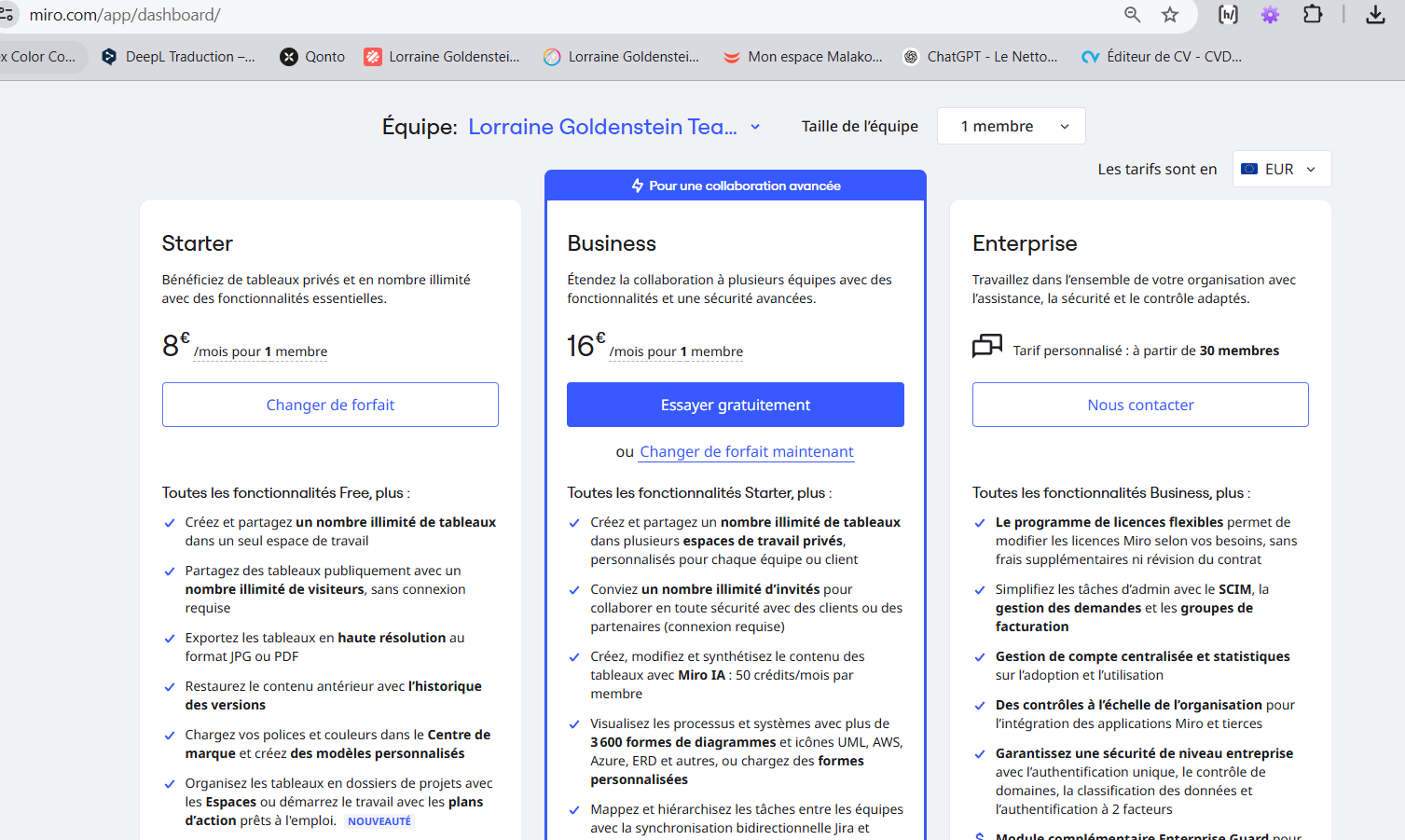This screenshot has width=1405, height=840.
Task: Open browser zoom magnifier icon
Action: pos(1132,14)
